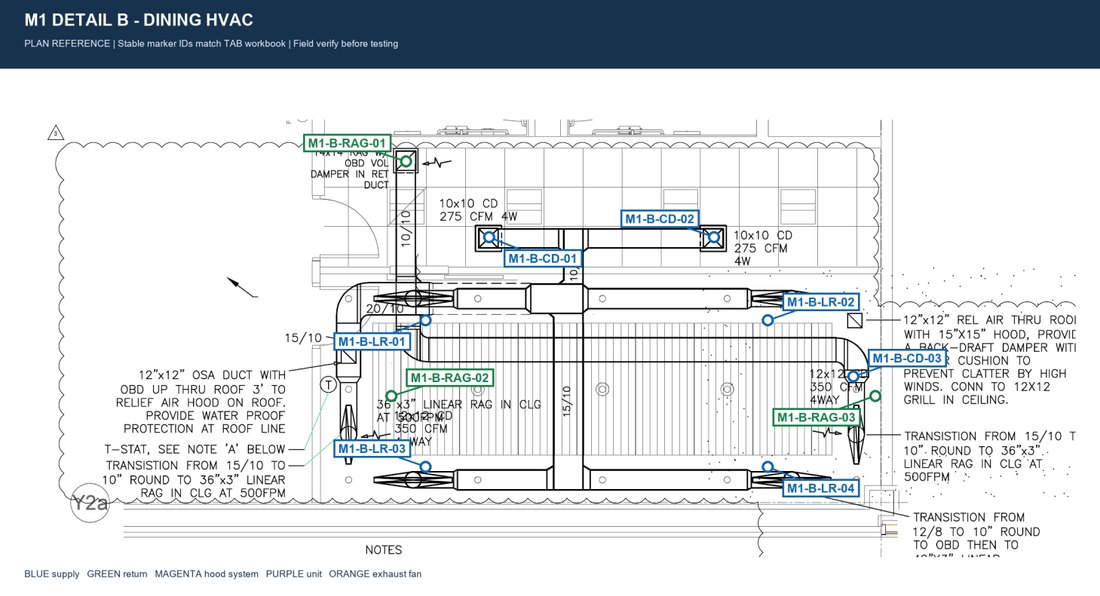This screenshot has width=1100, height=596.
Task: Click the M1-B-RAG-03 return marker label
Action: tap(816, 417)
